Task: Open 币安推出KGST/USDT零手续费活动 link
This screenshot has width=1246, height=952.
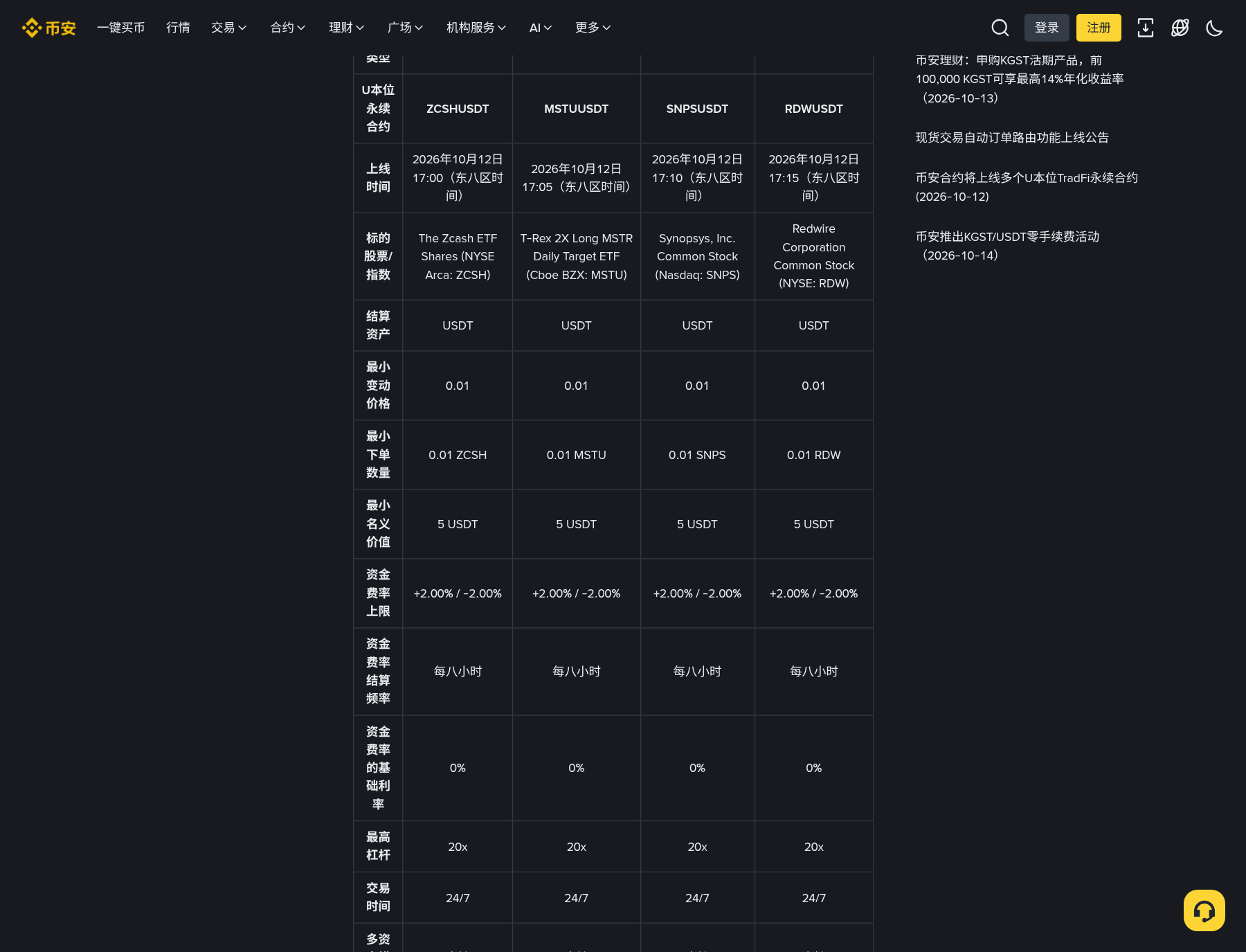Action: click(1007, 246)
